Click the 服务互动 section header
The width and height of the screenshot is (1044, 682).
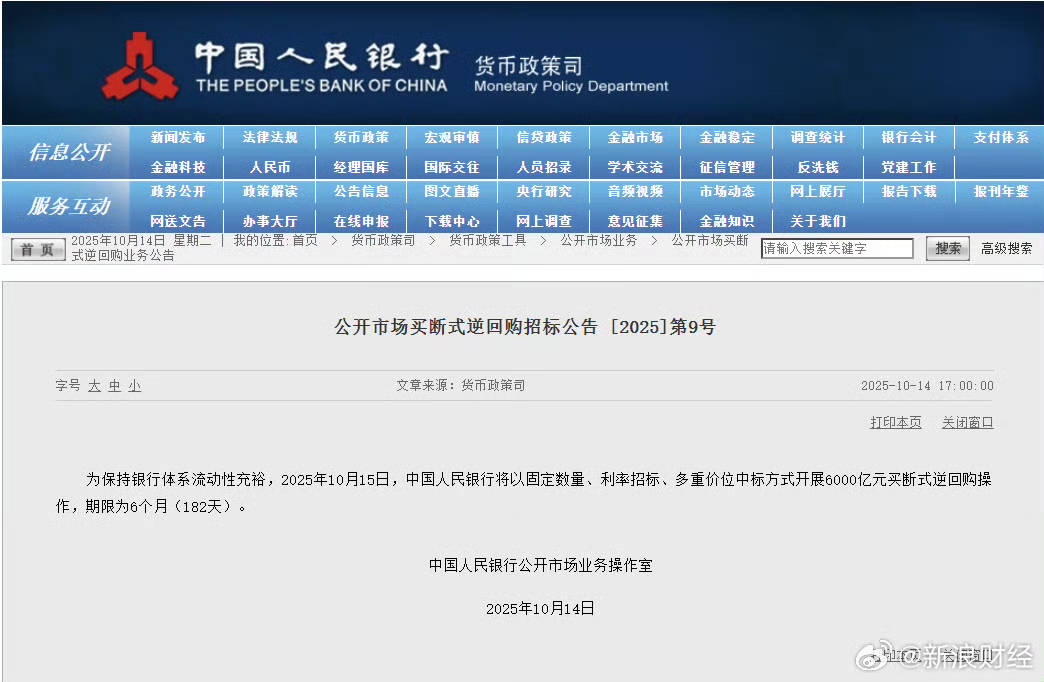[x=69, y=206]
